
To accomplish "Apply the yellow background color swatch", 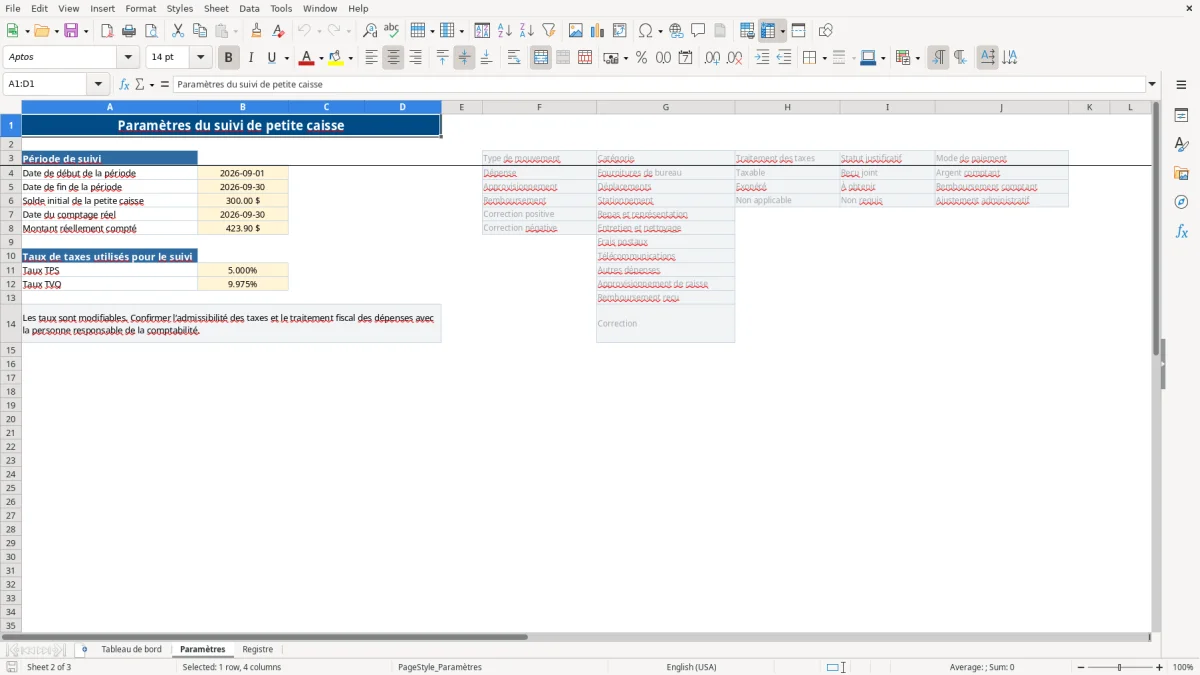I will pos(336,58).
